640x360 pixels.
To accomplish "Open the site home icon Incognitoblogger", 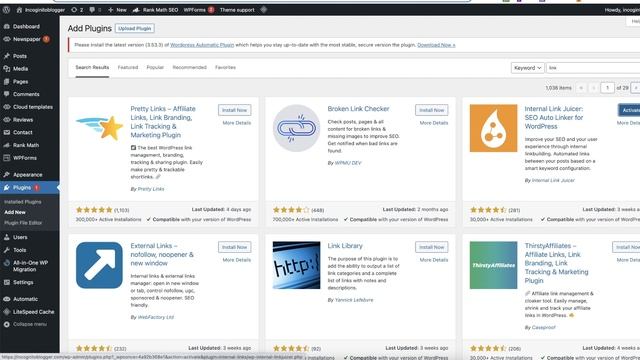I will (40, 10).
